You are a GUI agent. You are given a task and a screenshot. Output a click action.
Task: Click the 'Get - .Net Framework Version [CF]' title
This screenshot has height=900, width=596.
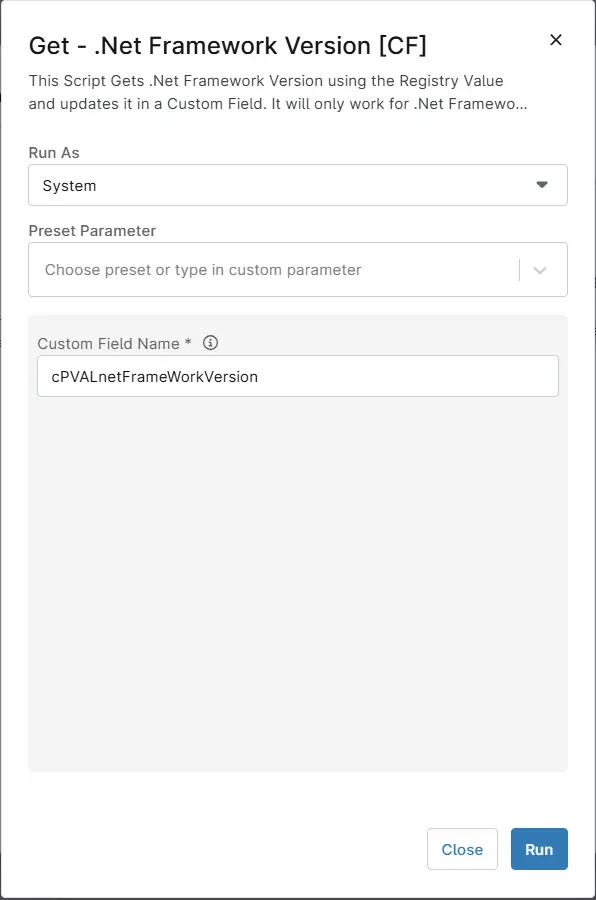tap(227, 45)
